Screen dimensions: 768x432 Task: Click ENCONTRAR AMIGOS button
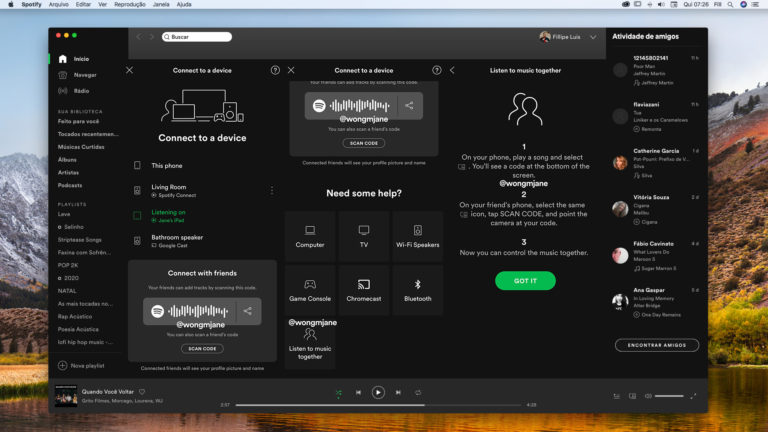click(x=657, y=345)
